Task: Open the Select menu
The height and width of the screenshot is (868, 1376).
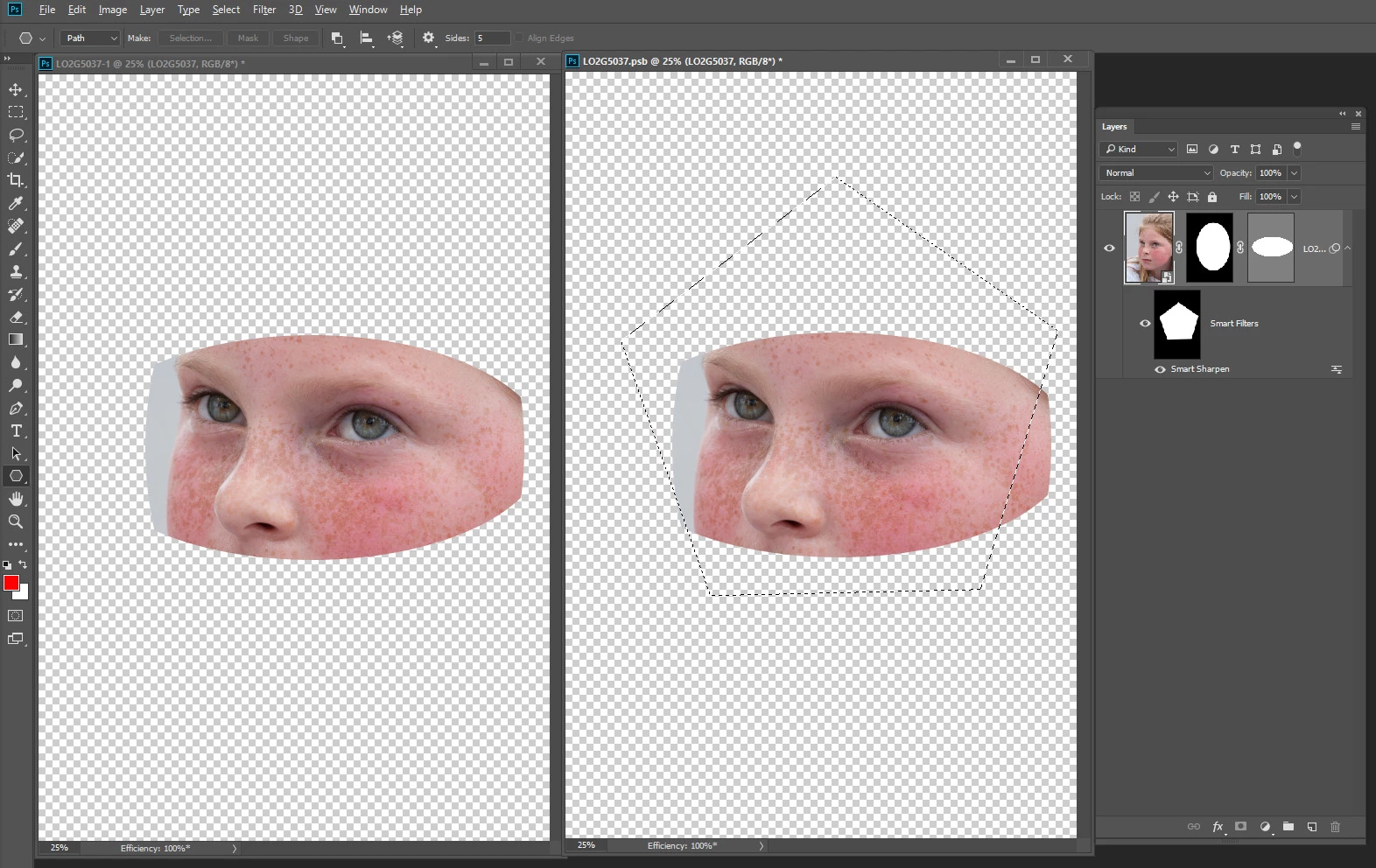Action: 226,10
